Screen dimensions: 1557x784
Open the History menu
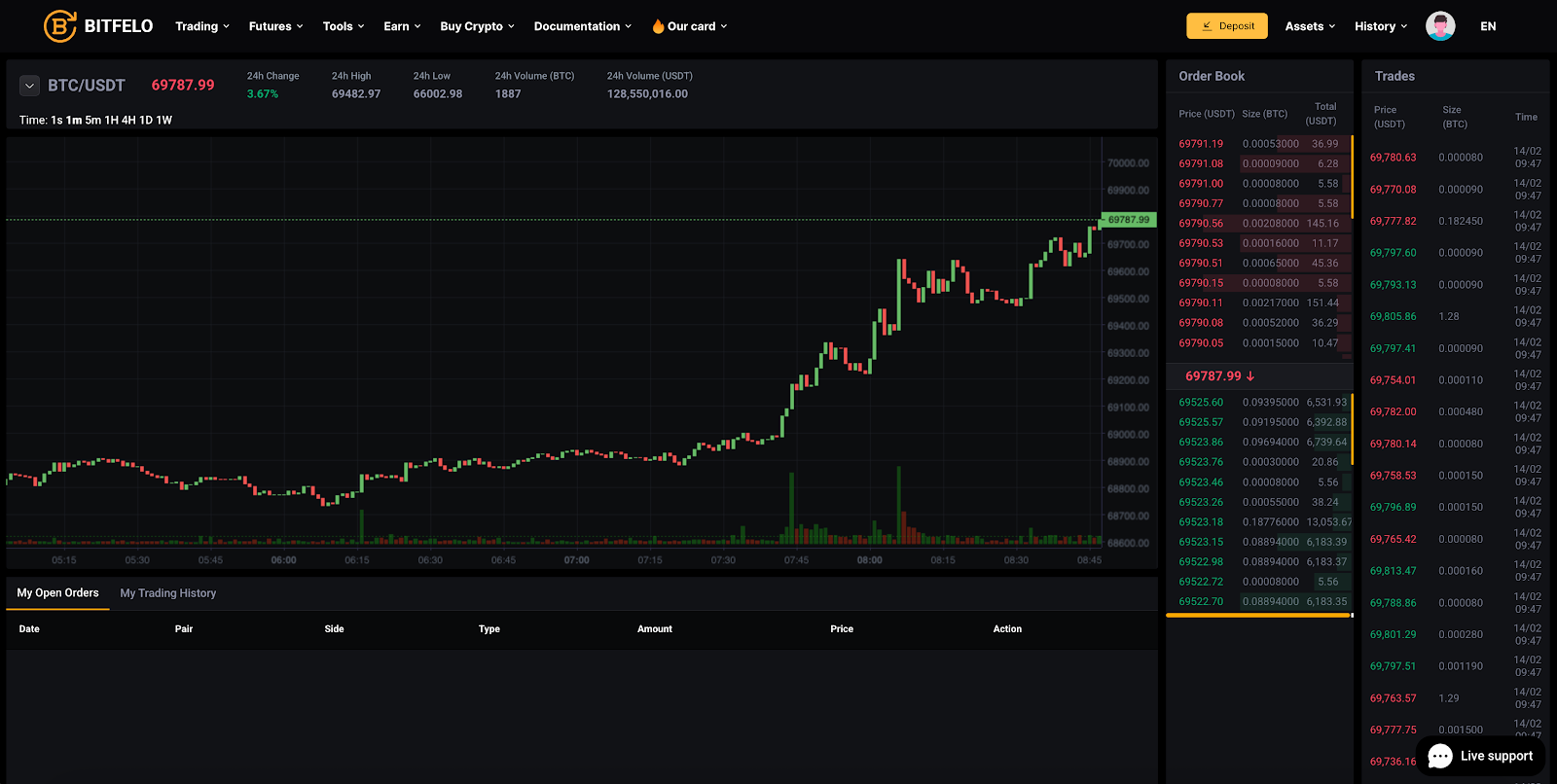click(1380, 26)
